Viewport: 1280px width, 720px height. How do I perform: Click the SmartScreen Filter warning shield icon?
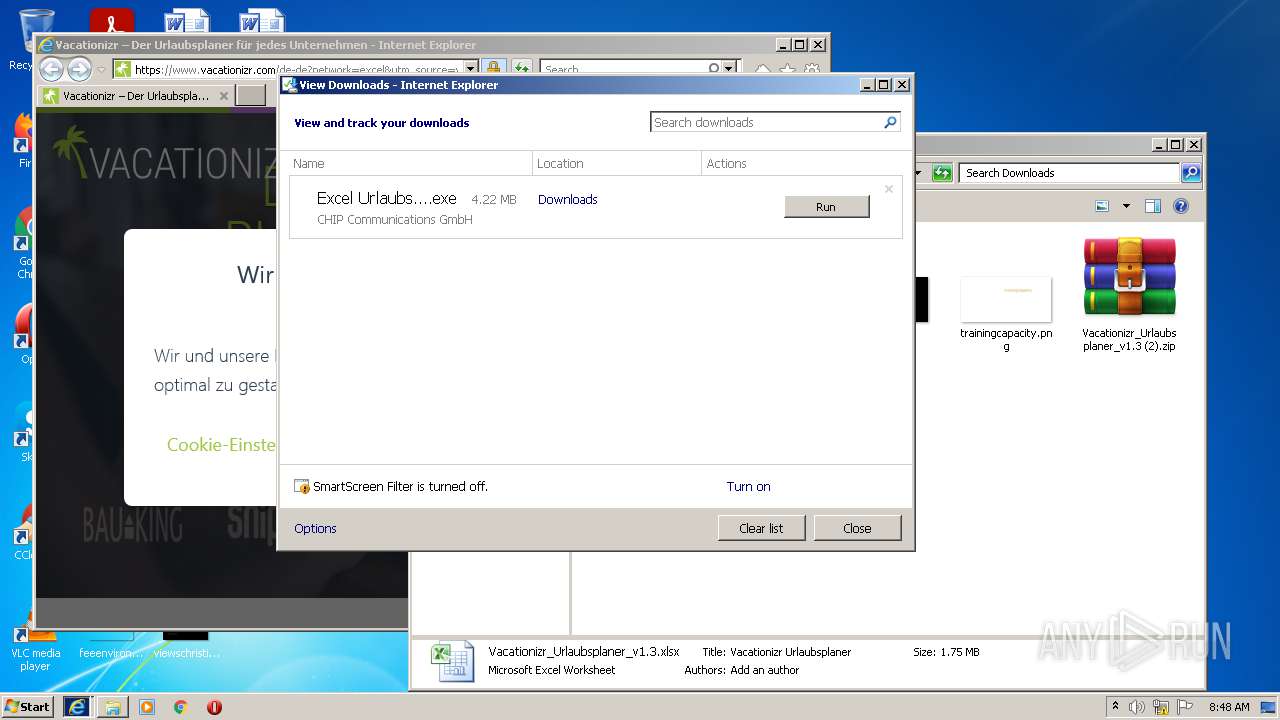coord(302,487)
